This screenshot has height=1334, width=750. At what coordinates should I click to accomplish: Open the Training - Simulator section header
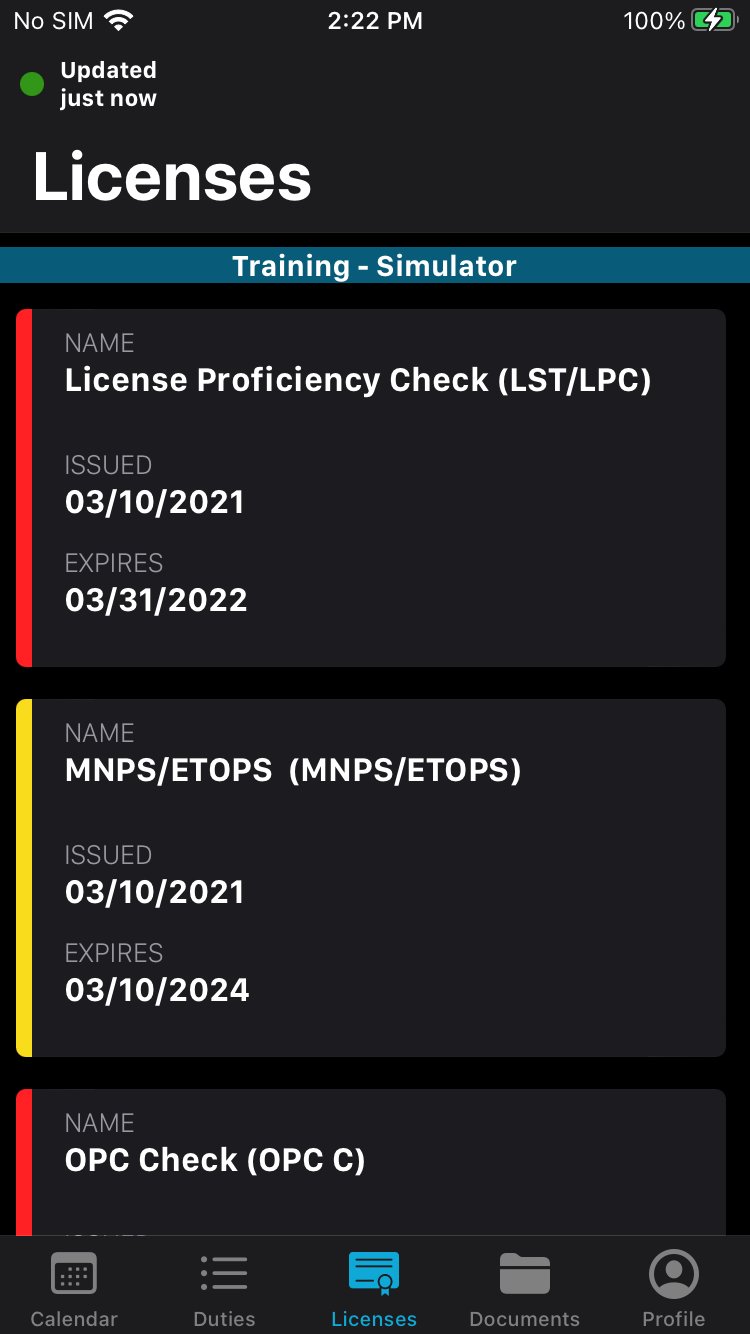(x=375, y=265)
